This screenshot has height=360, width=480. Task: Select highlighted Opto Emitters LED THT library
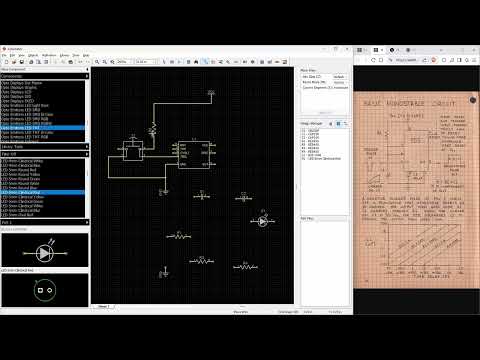(x=43, y=128)
